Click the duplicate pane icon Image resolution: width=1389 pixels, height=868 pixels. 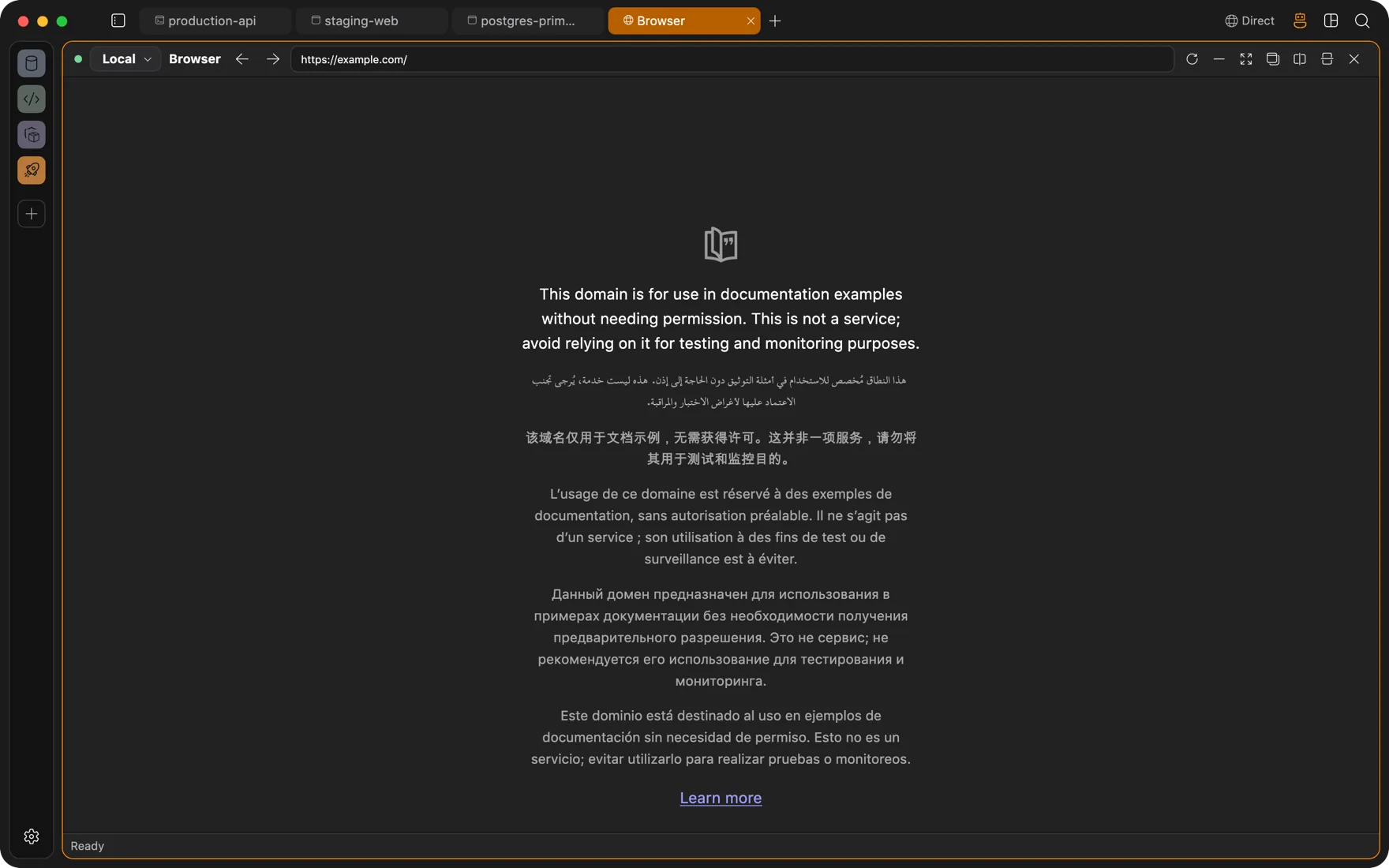pos(1272,59)
